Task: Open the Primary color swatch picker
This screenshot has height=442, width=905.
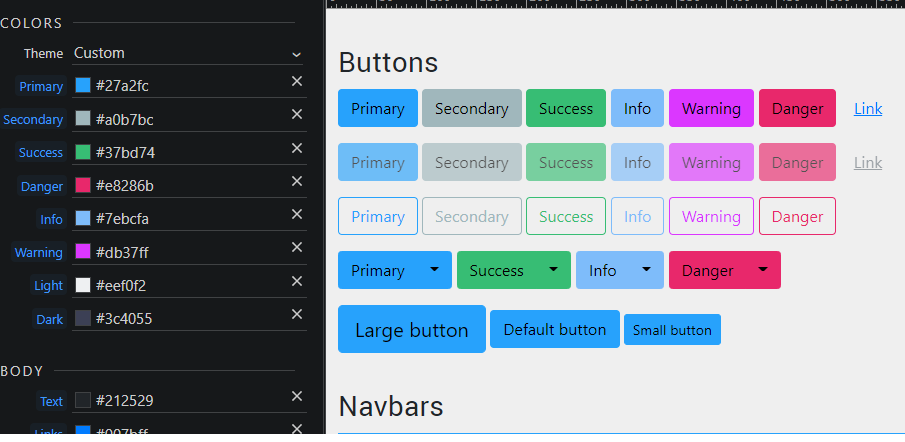Action: click(83, 86)
